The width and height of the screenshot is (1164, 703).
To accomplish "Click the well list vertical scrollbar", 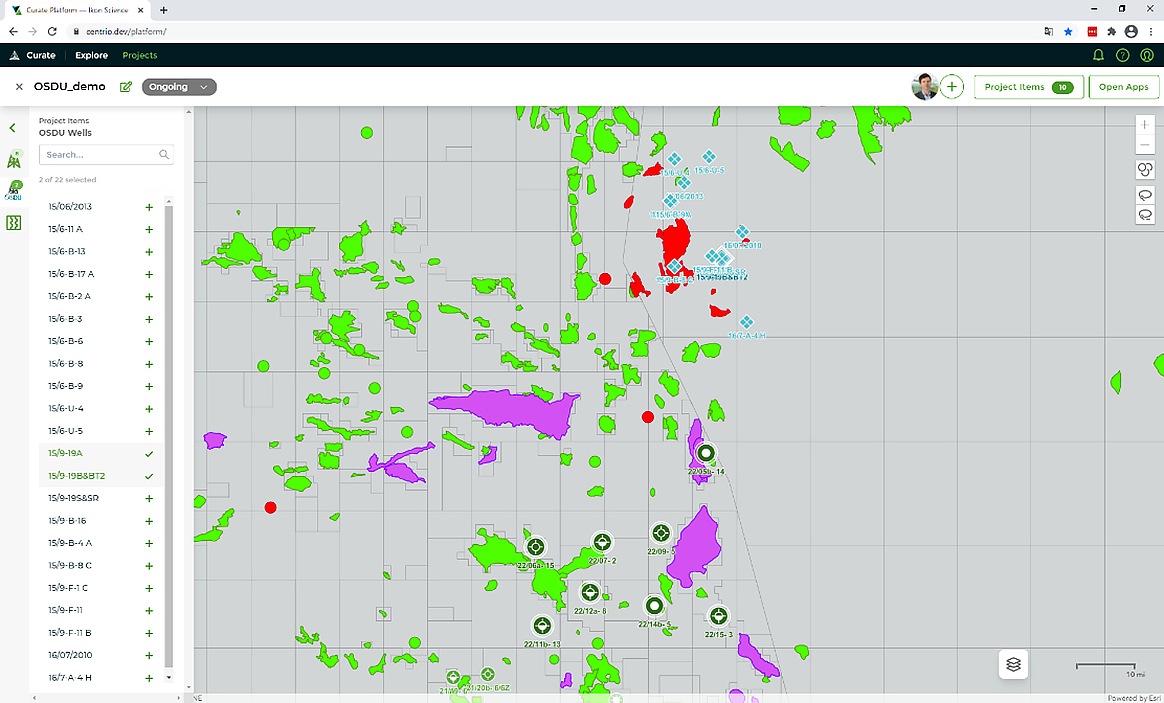I will 169,438.
